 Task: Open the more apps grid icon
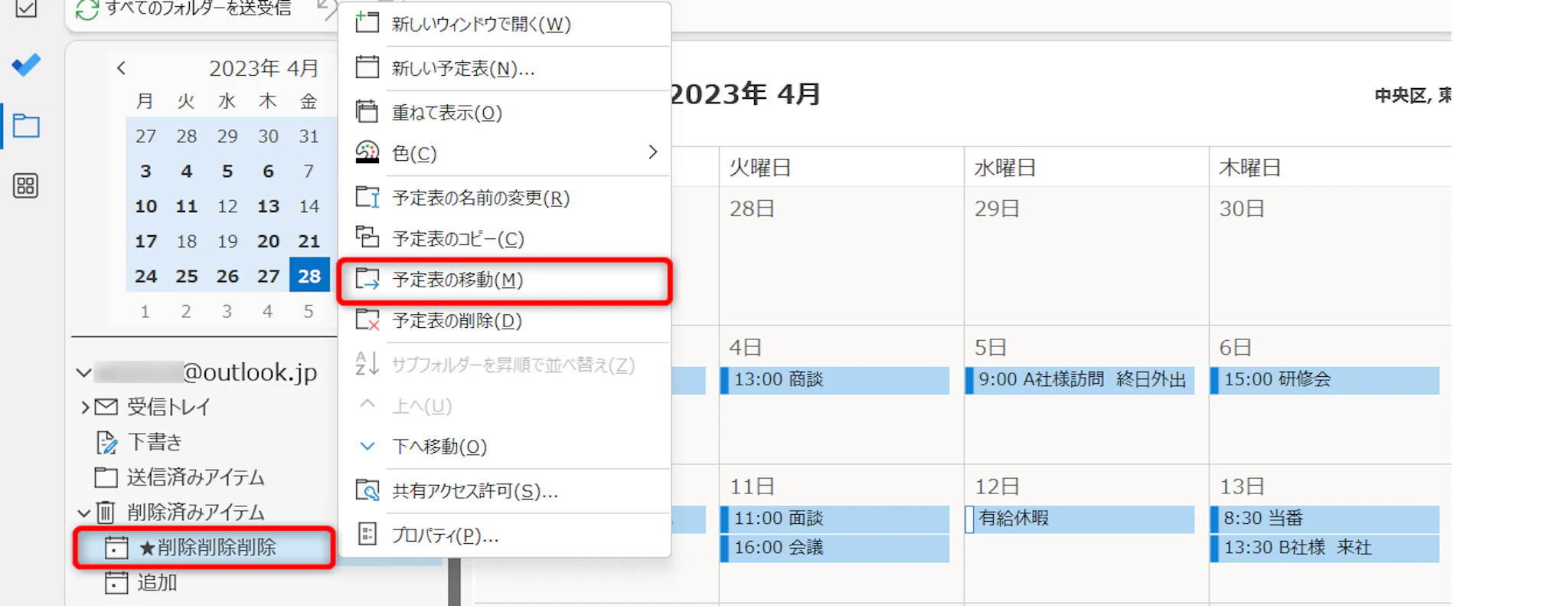pyautogui.click(x=26, y=185)
